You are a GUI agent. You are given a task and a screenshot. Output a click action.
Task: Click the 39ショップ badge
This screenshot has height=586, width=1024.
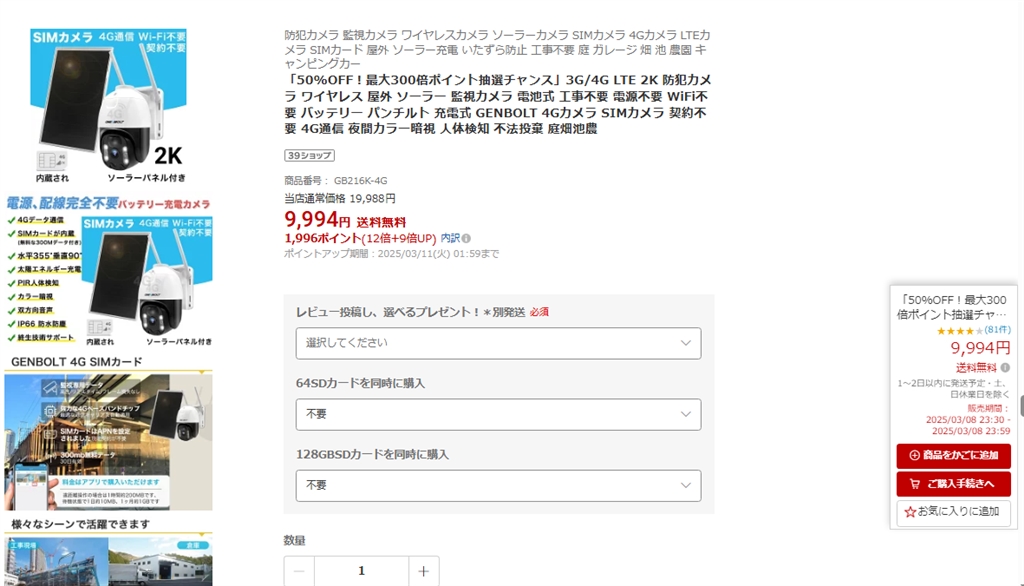point(309,155)
